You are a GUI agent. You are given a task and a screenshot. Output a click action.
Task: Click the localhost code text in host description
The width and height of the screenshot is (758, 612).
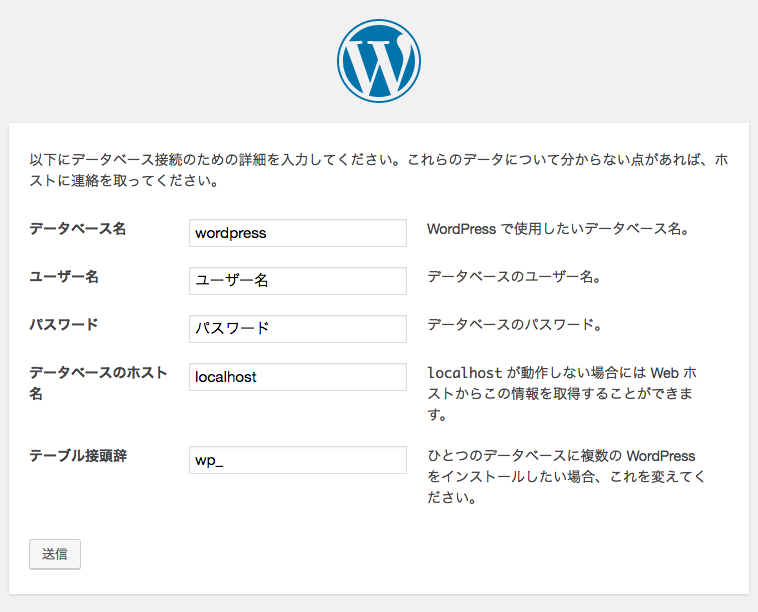coord(465,373)
